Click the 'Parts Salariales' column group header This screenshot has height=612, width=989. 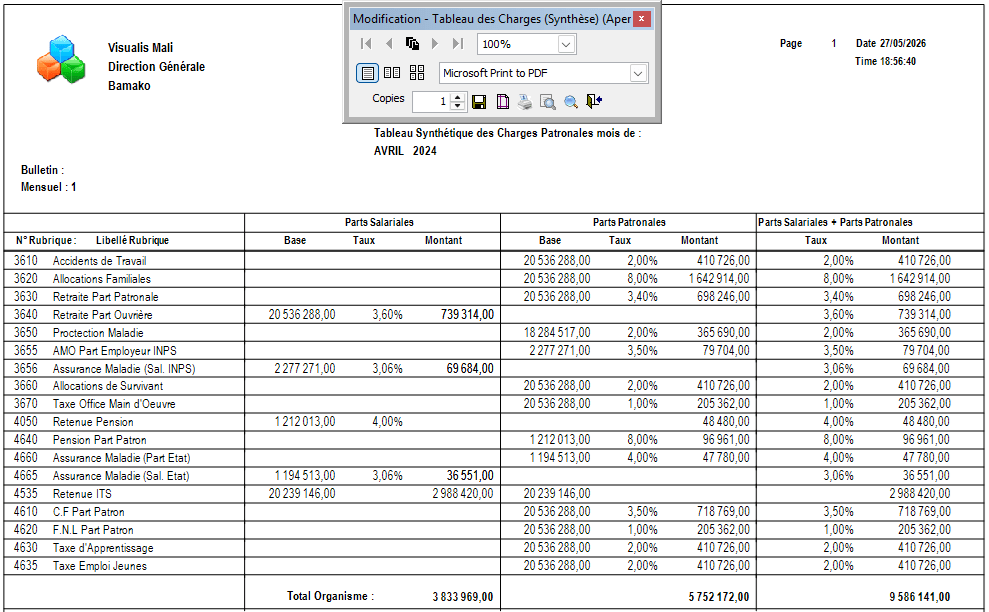379,222
